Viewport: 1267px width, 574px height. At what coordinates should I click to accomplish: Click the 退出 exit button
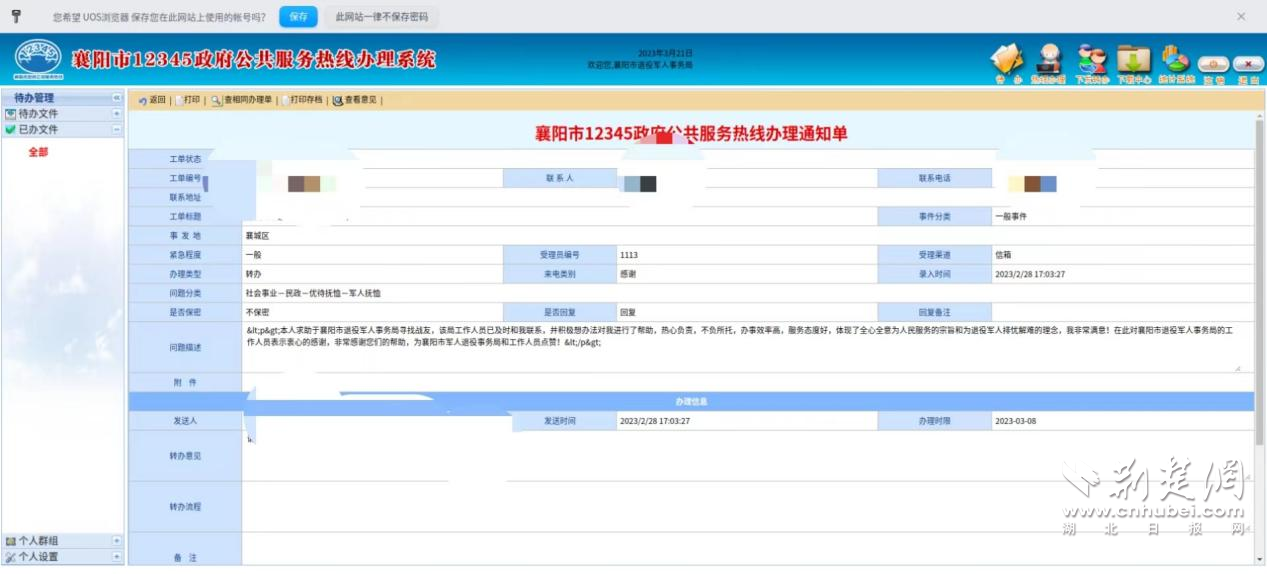coord(1248,65)
